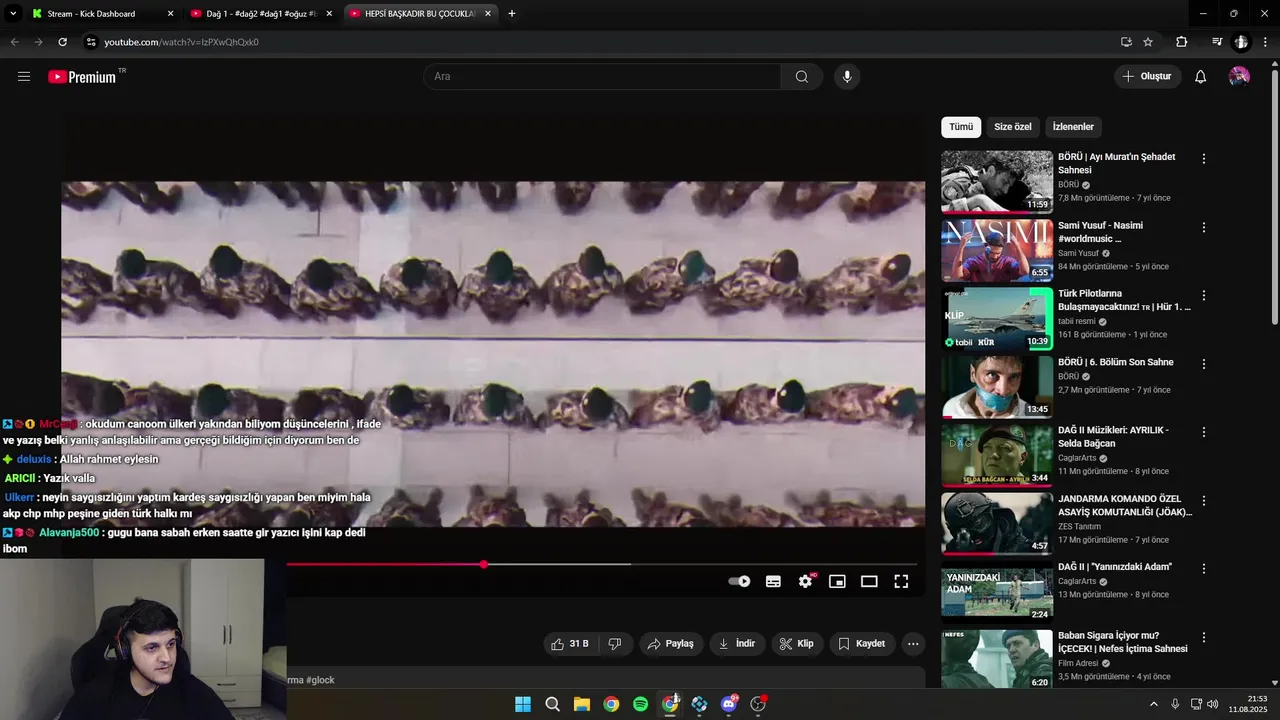1280x720 pixels.
Task: Open options for BÖRÜ 6. Bölüm video
Action: coord(1204,364)
